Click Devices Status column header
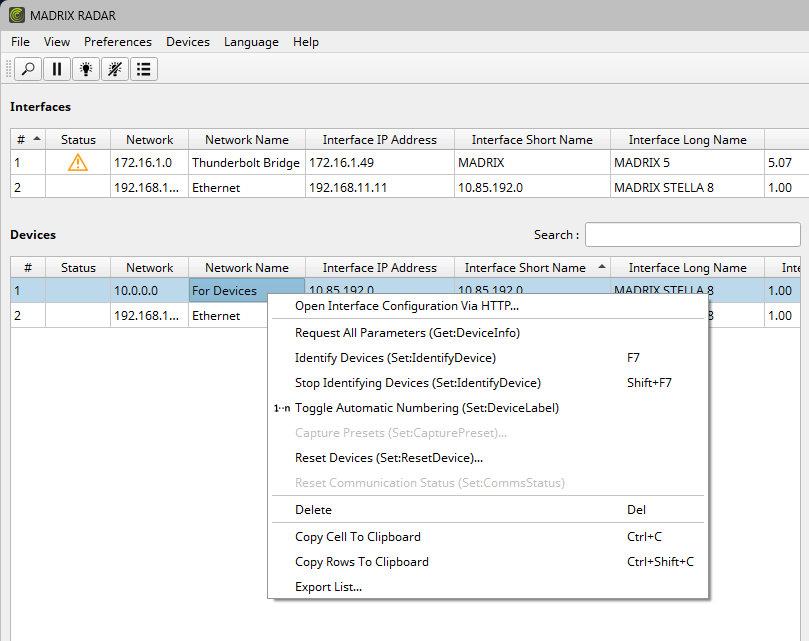Image resolution: width=809 pixels, height=641 pixels. point(78,268)
